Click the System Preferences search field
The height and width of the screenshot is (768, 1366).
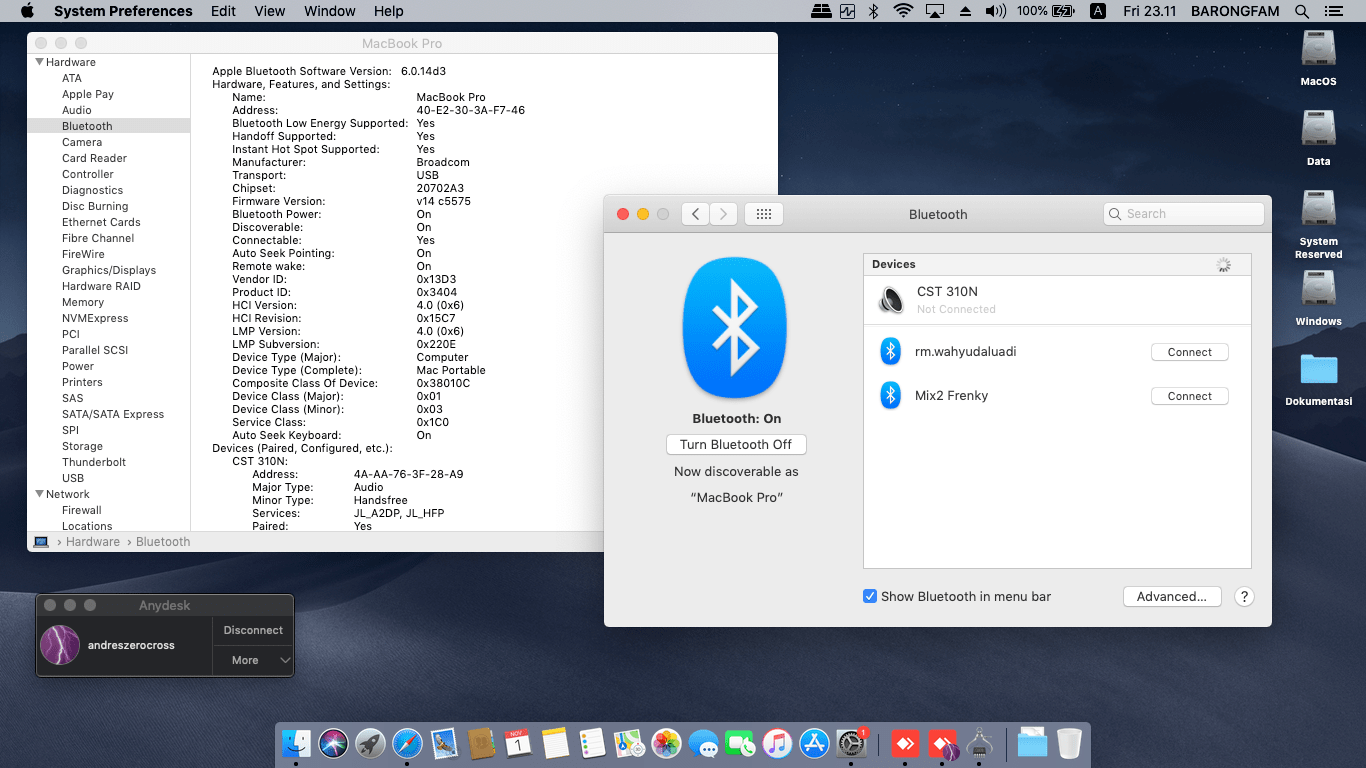click(1184, 214)
